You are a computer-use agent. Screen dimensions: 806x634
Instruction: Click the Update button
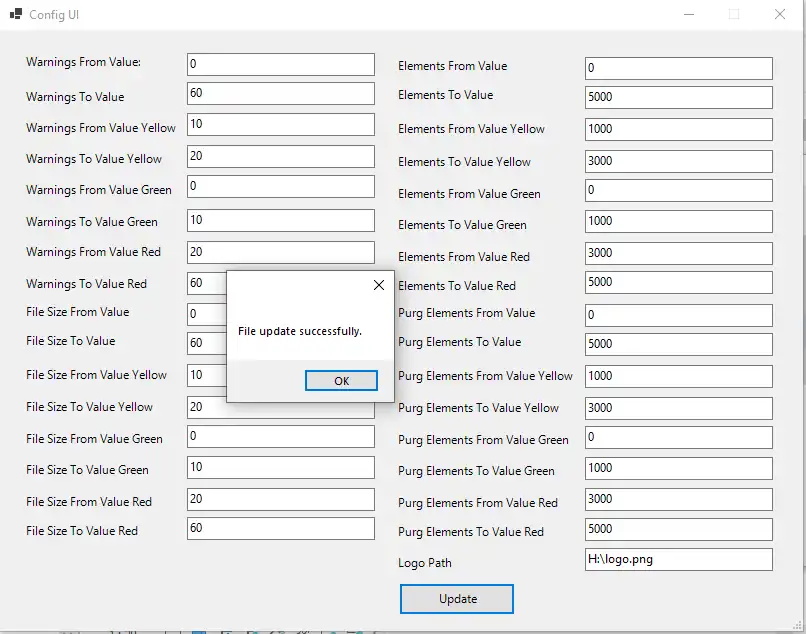(x=457, y=599)
